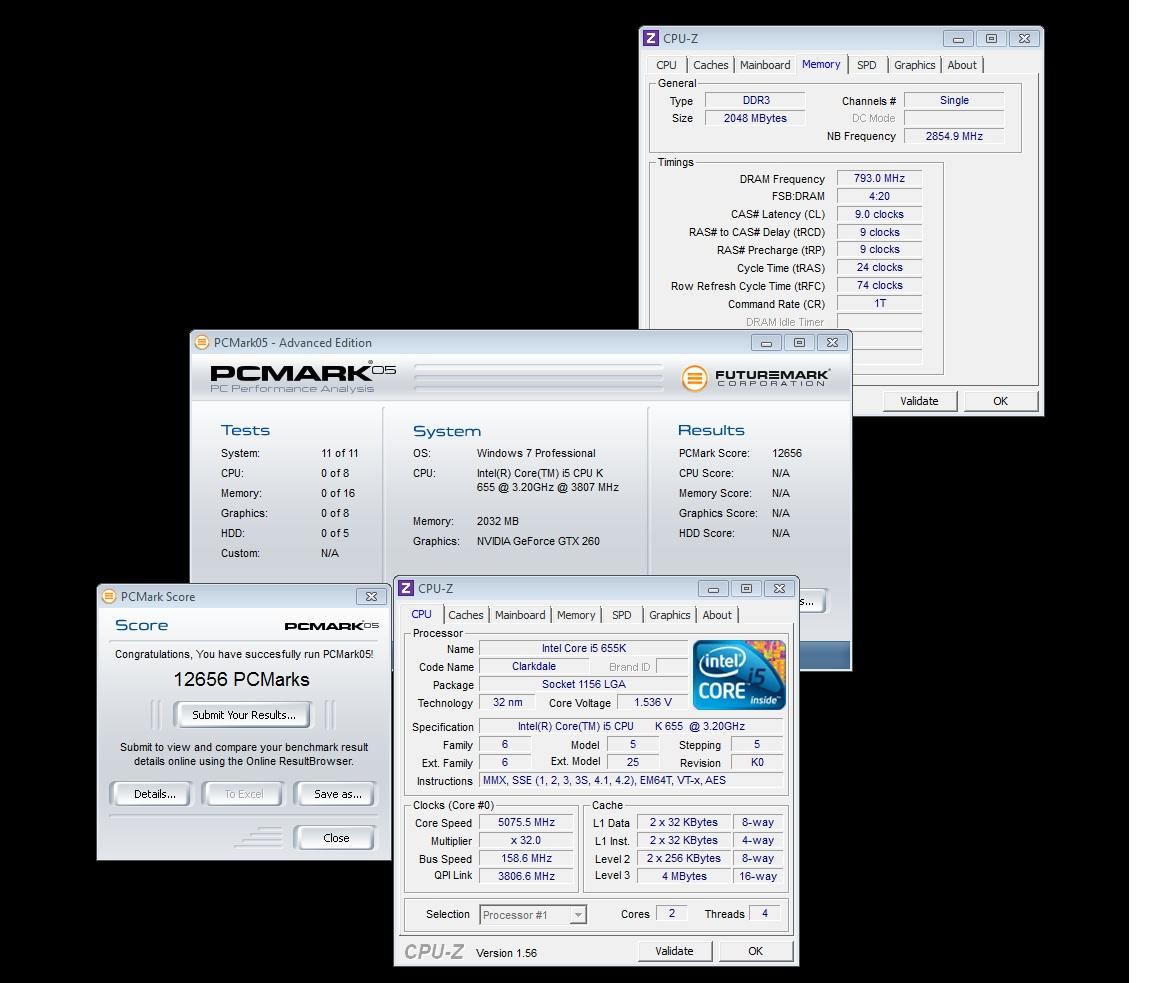The height and width of the screenshot is (983, 1152).
Task: Select the active Memory tab in upper CPU-Z
Action: click(821, 64)
